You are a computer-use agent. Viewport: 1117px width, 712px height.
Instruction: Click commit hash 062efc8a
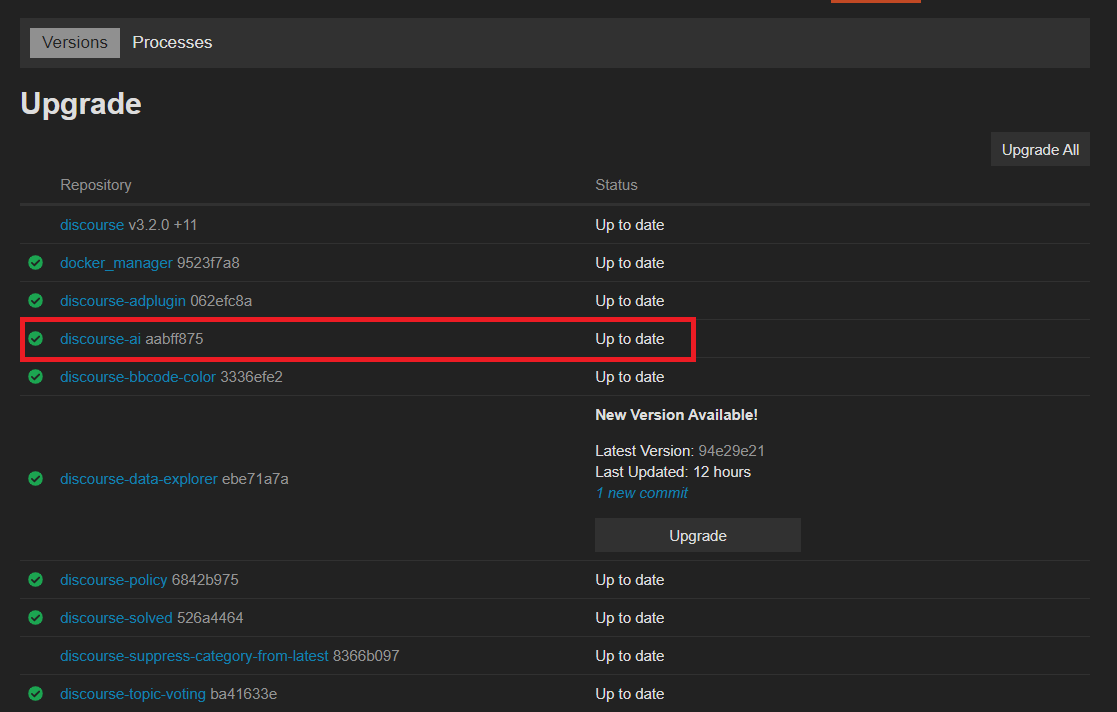pos(221,301)
